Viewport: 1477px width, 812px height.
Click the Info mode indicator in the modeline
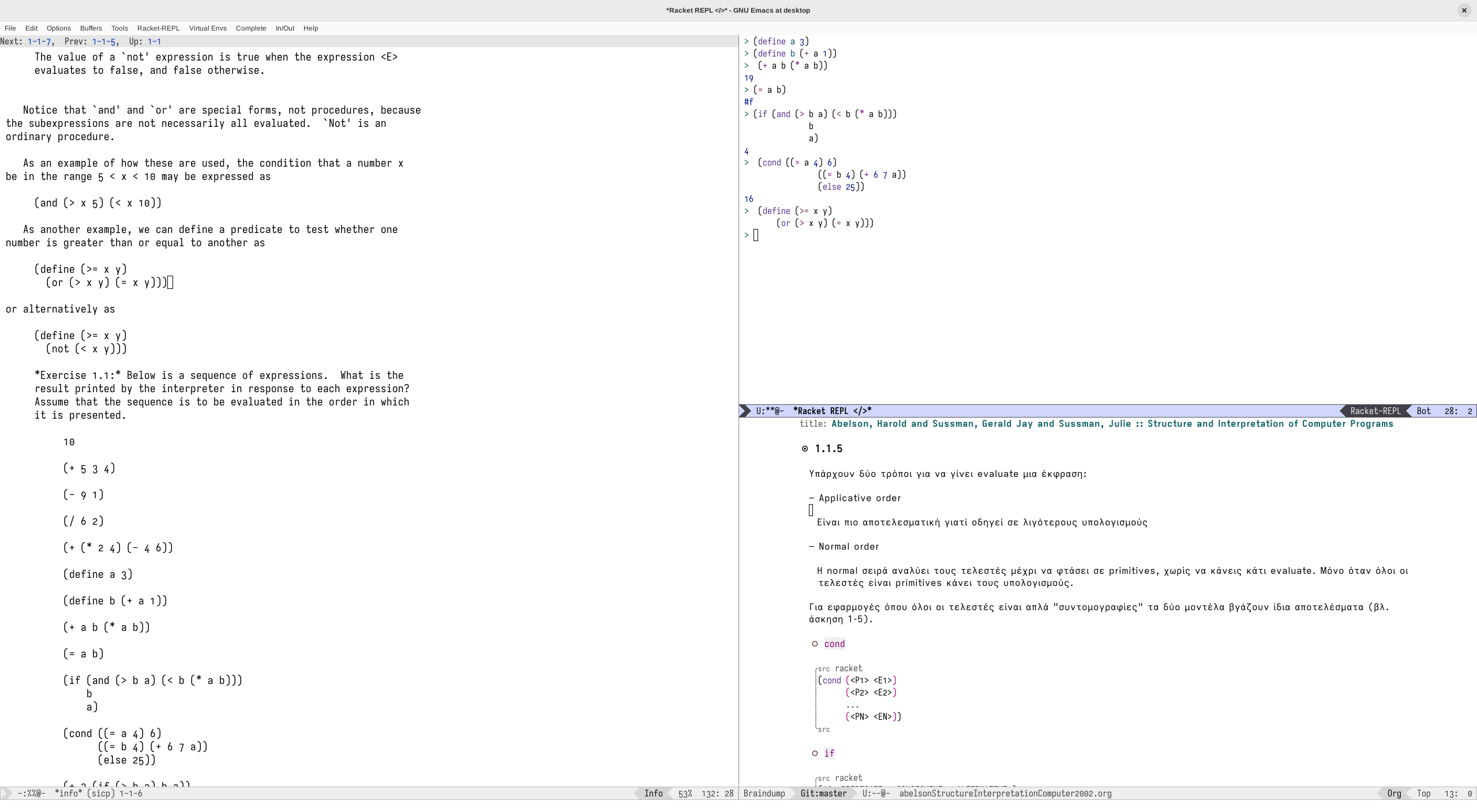coord(654,794)
